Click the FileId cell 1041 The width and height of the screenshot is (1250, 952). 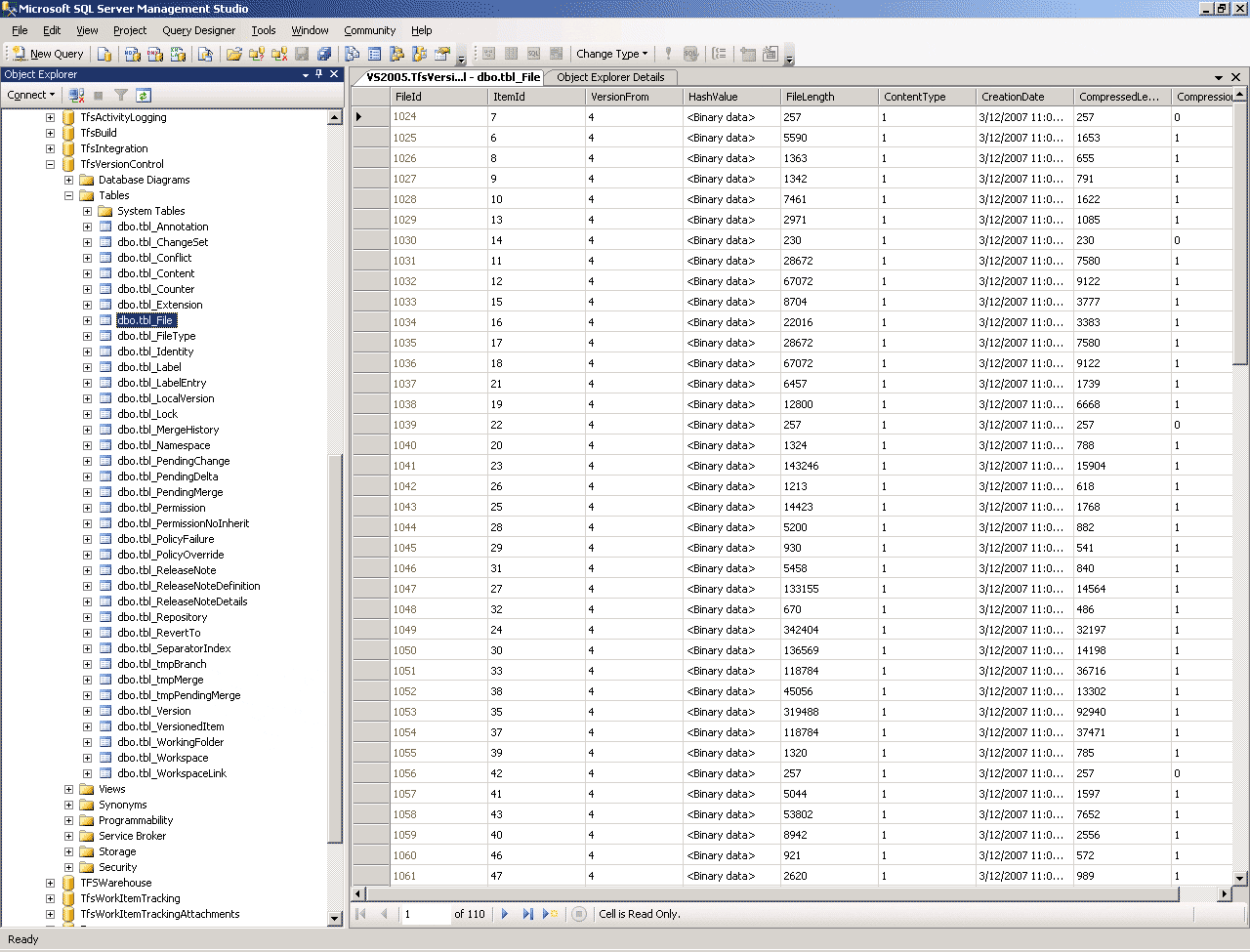[438, 466]
